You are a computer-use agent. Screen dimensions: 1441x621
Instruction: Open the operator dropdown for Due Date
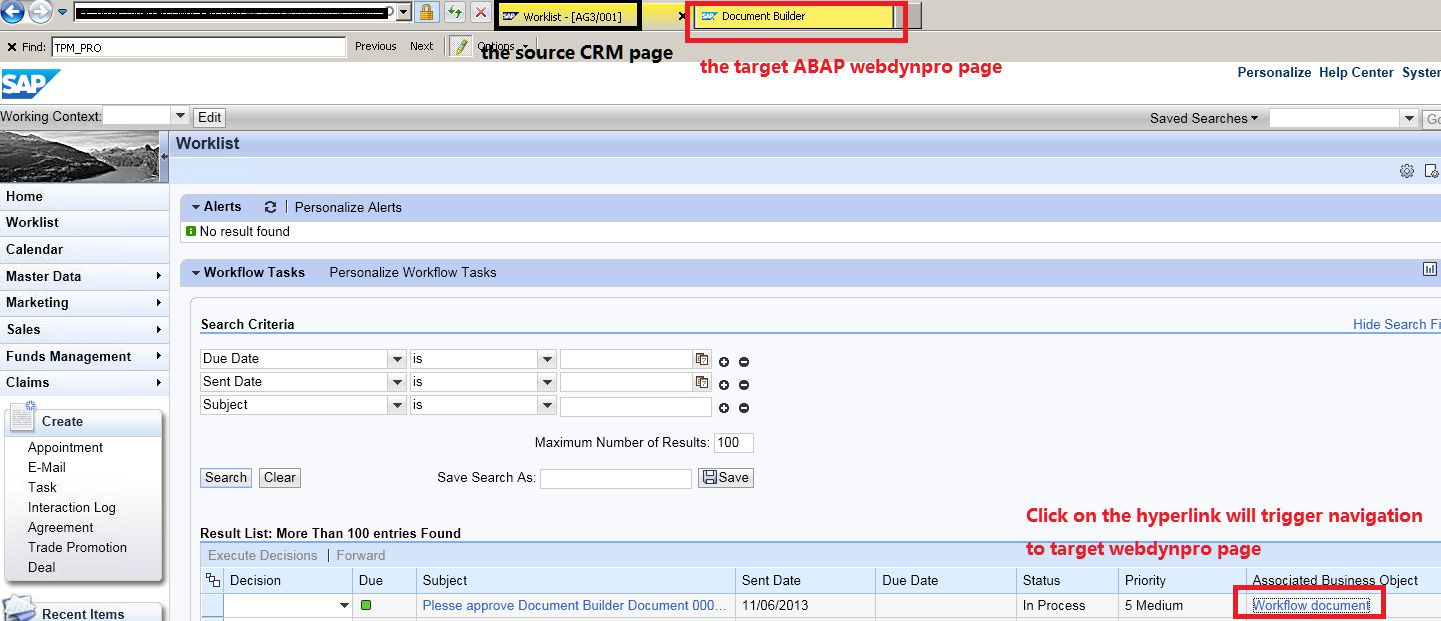pos(547,359)
